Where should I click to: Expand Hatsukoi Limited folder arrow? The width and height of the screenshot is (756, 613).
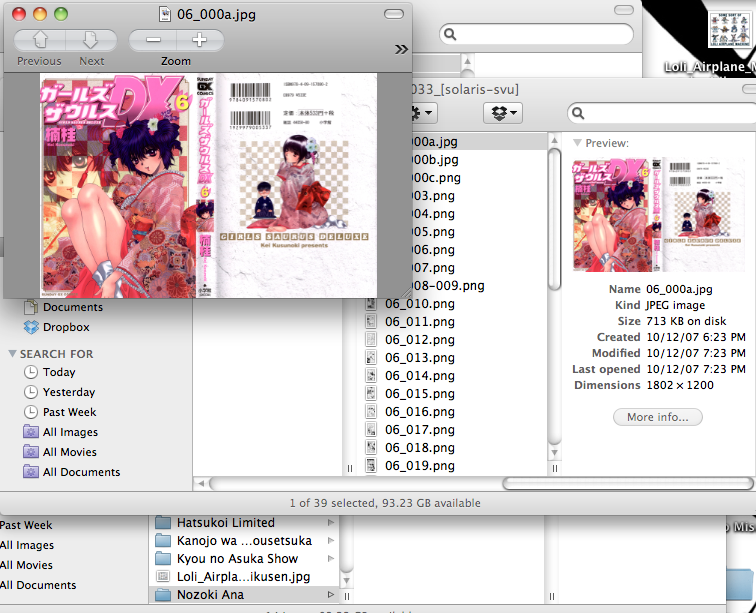pyautogui.click(x=331, y=522)
